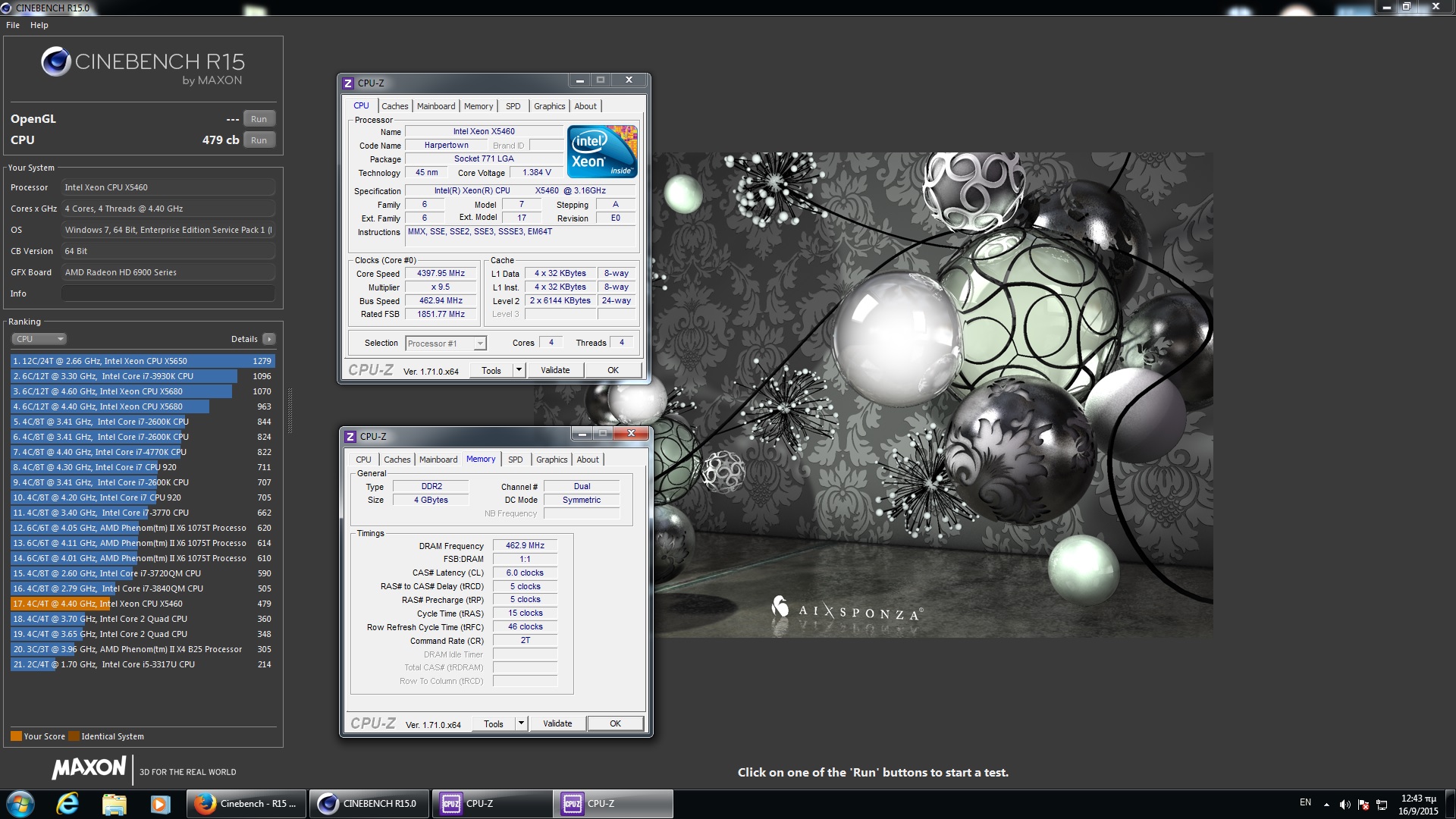1456x819 pixels.
Task: Open the ranking CPU dropdown
Action: (x=39, y=339)
